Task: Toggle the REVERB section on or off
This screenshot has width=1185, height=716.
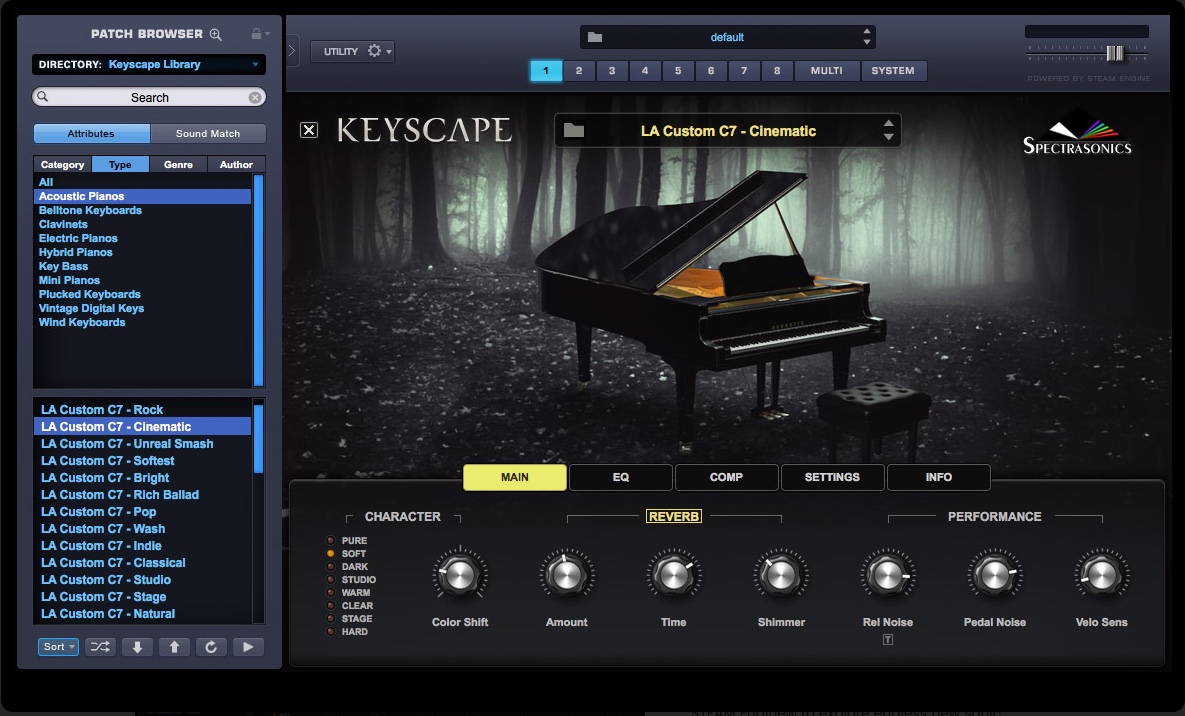Action: point(674,516)
